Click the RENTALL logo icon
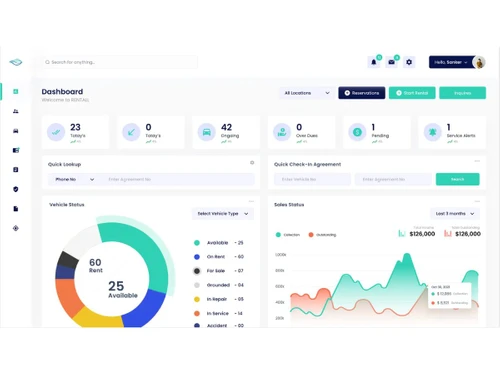Image resolution: width=500 pixels, height=375 pixels. tap(16, 62)
